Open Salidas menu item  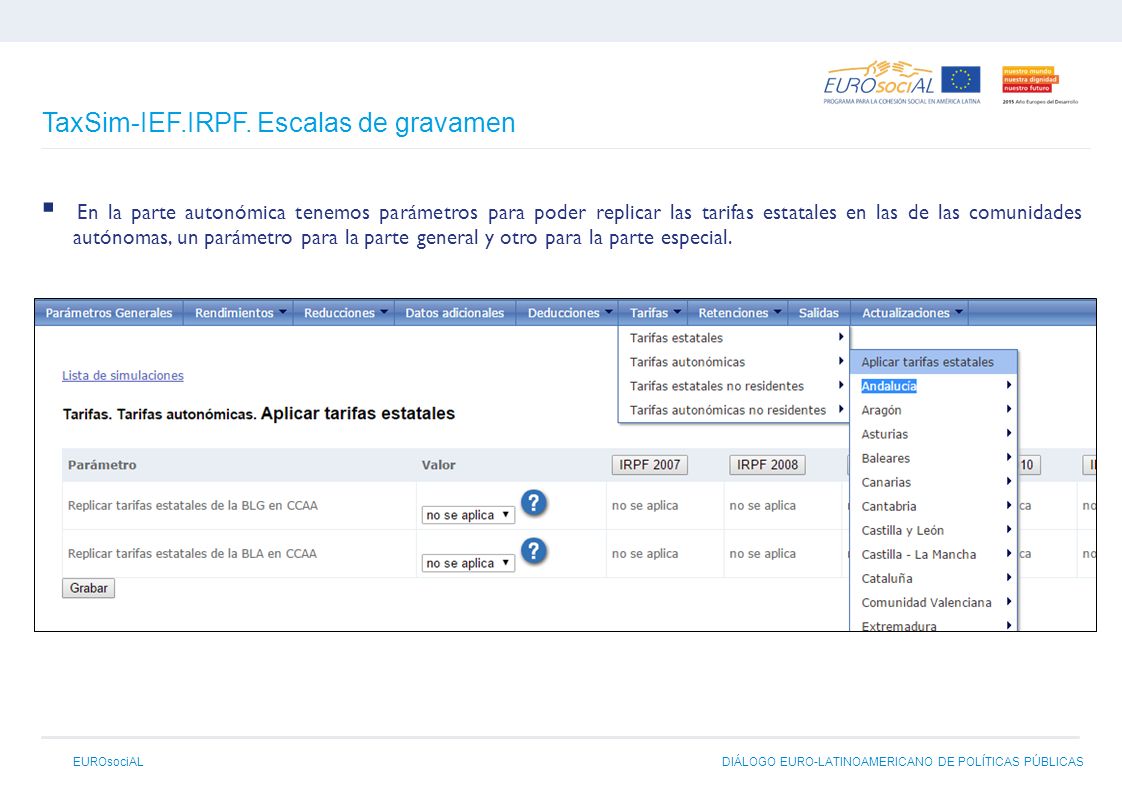click(819, 313)
